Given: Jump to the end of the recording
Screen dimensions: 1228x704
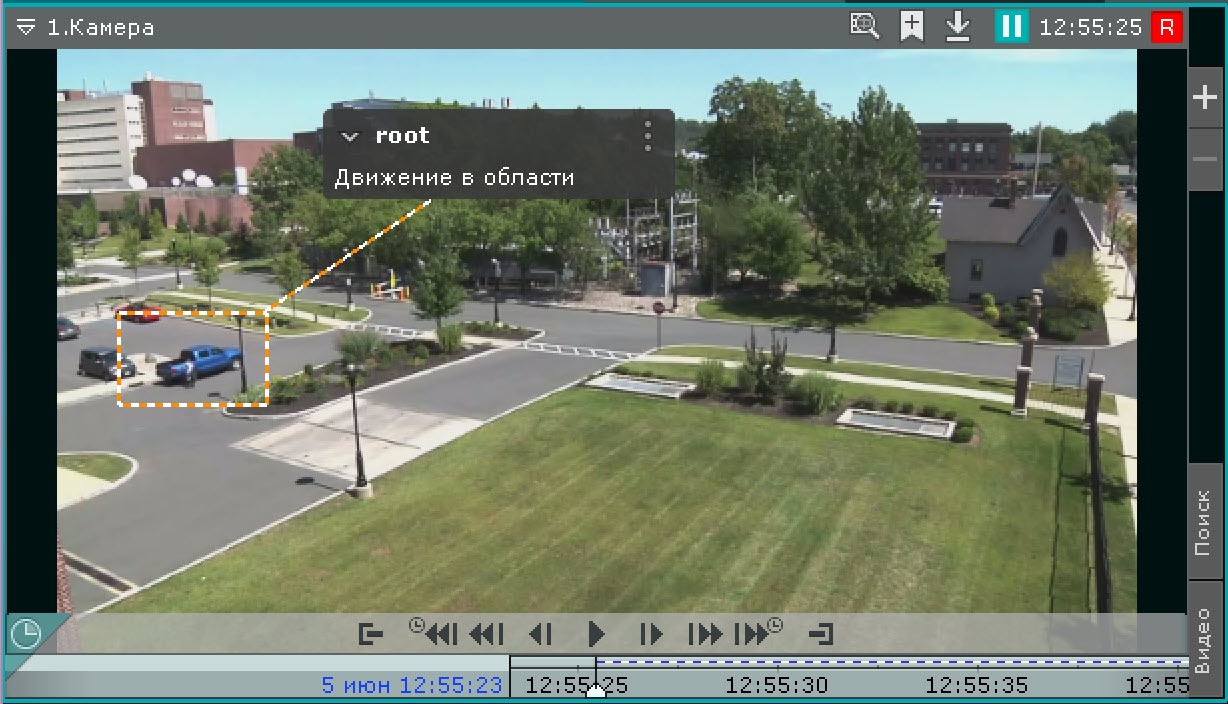Looking at the screenshot, I should (821, 634).
